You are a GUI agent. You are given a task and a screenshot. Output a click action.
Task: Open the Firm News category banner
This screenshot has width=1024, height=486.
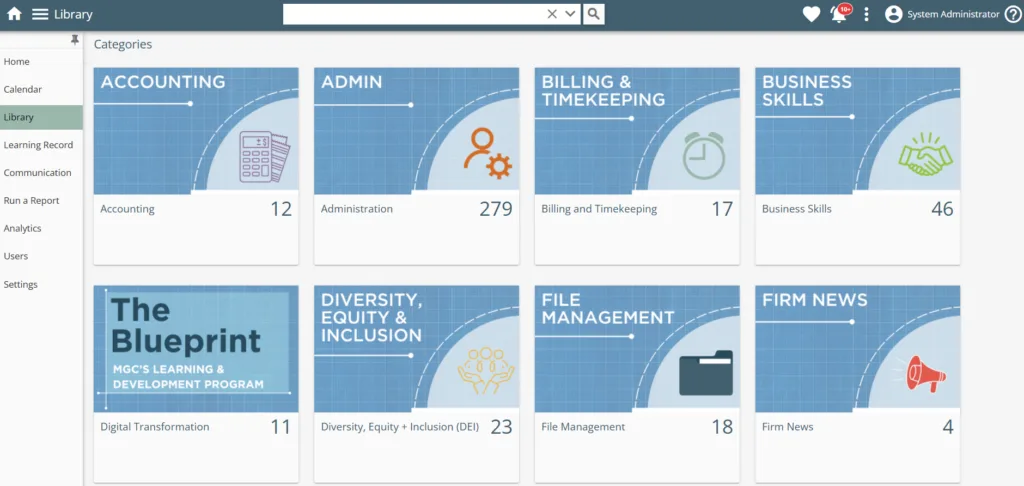pyautogui.click(x=858, y=349)
